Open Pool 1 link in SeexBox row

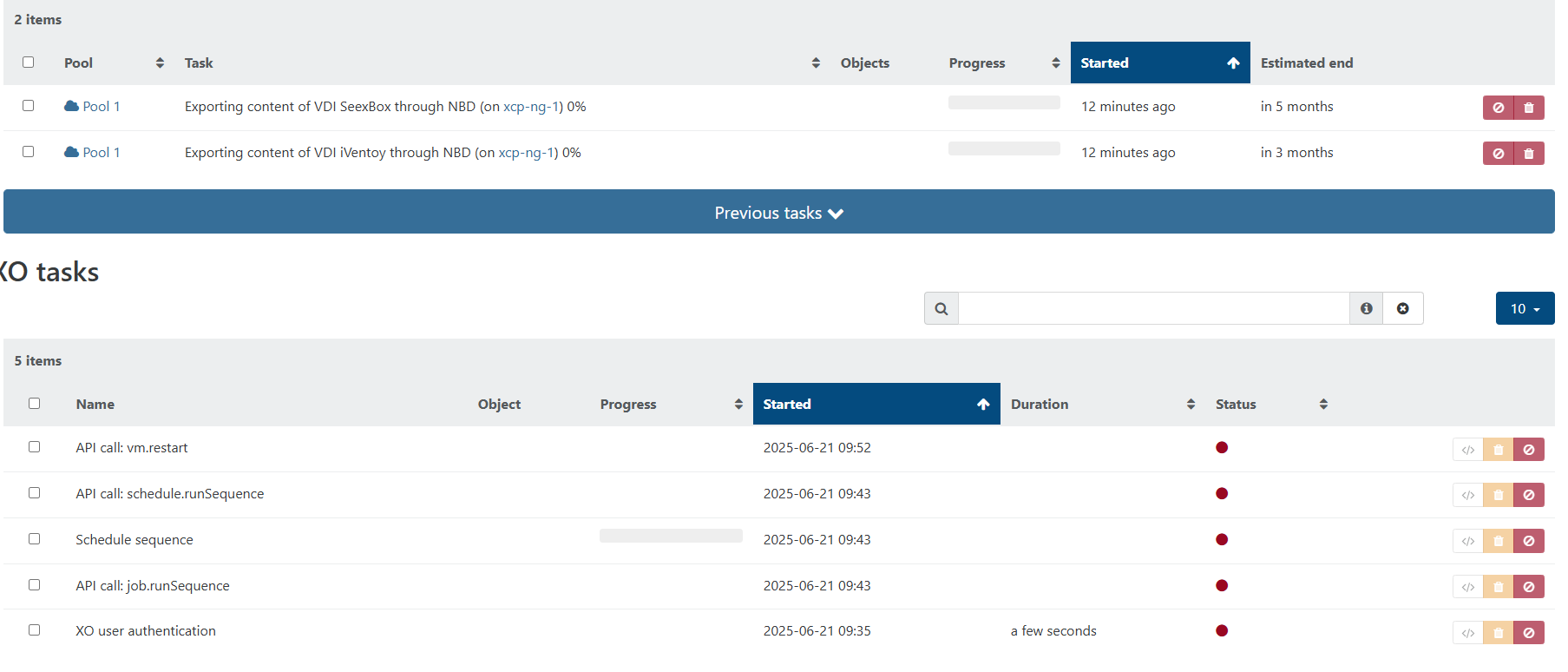point(101,107)
